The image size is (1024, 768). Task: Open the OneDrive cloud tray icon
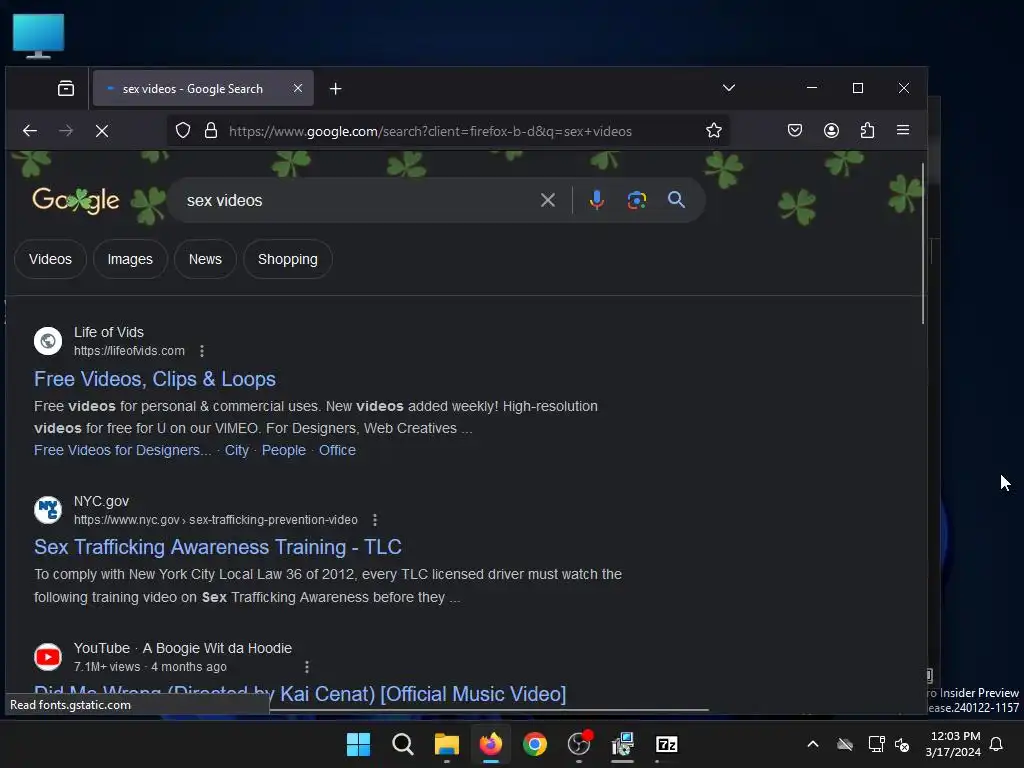coord(845,744)
